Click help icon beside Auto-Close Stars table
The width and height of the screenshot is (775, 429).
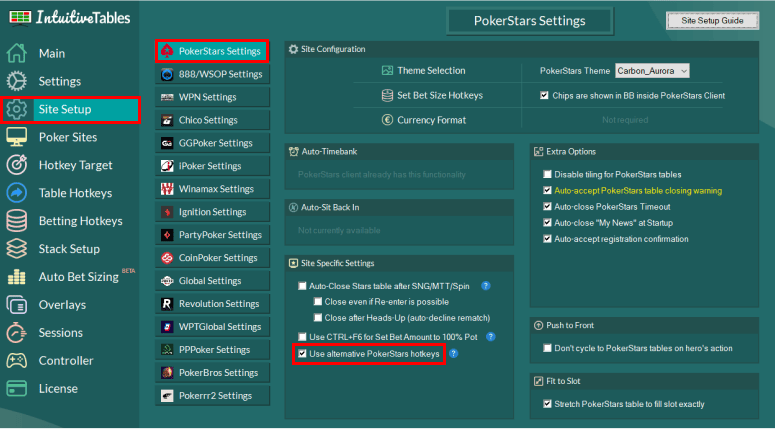(486, 286)
